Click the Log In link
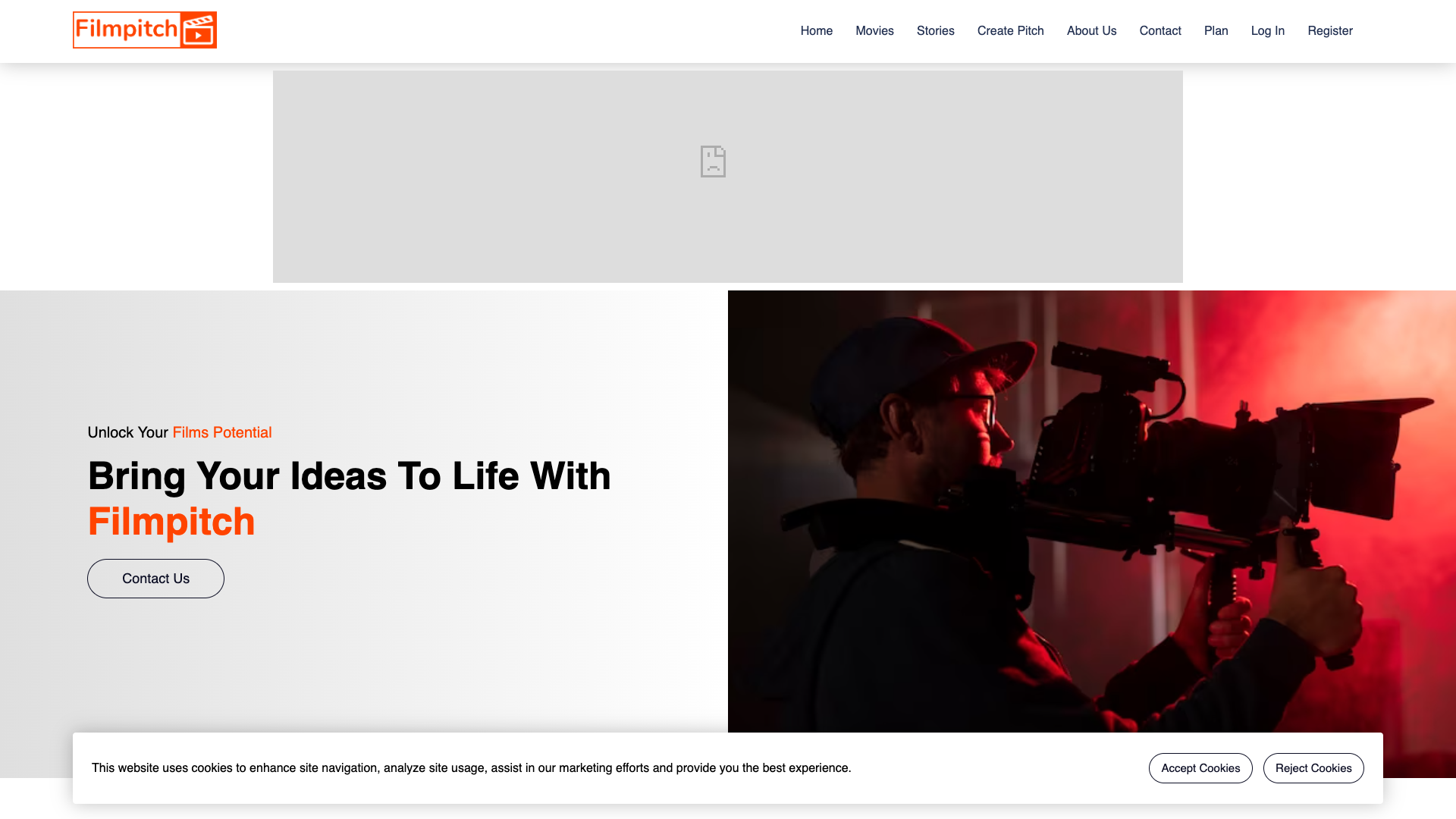Screen dimensions: 1456x819 (x=1267, y=31)
